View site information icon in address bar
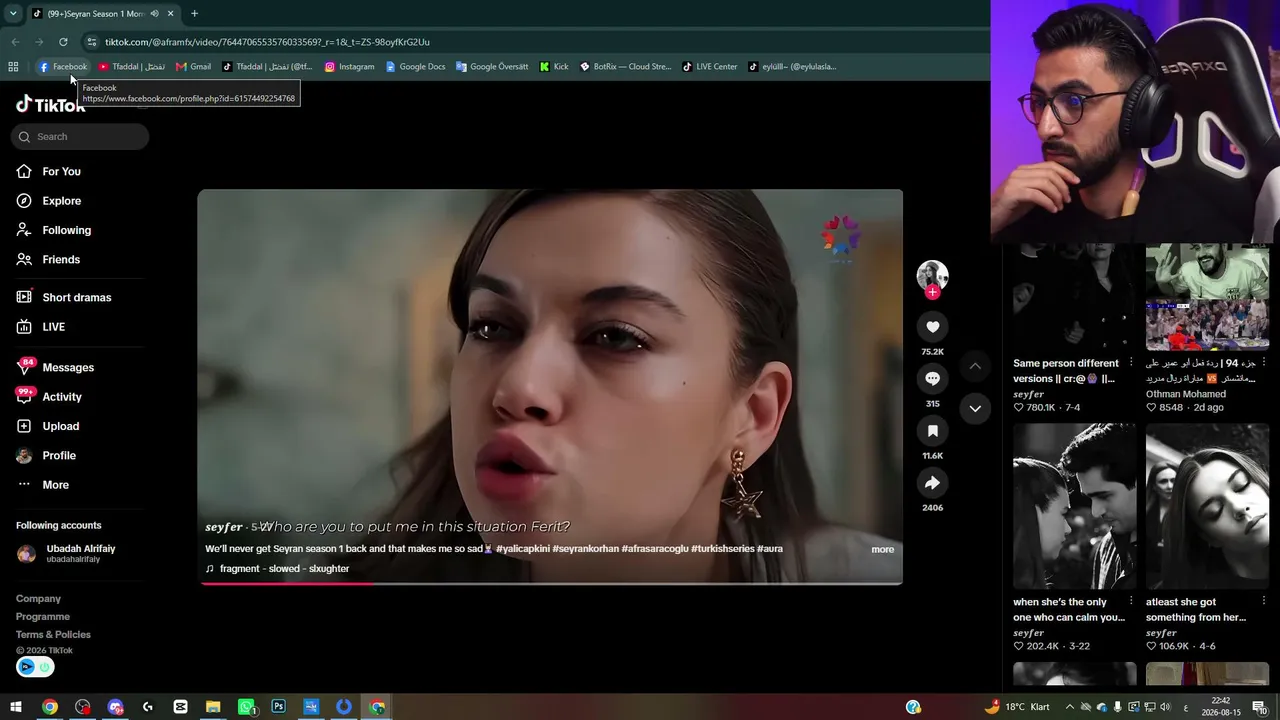The height and width of the screenshot is (720, 1280). pos(92,42)
